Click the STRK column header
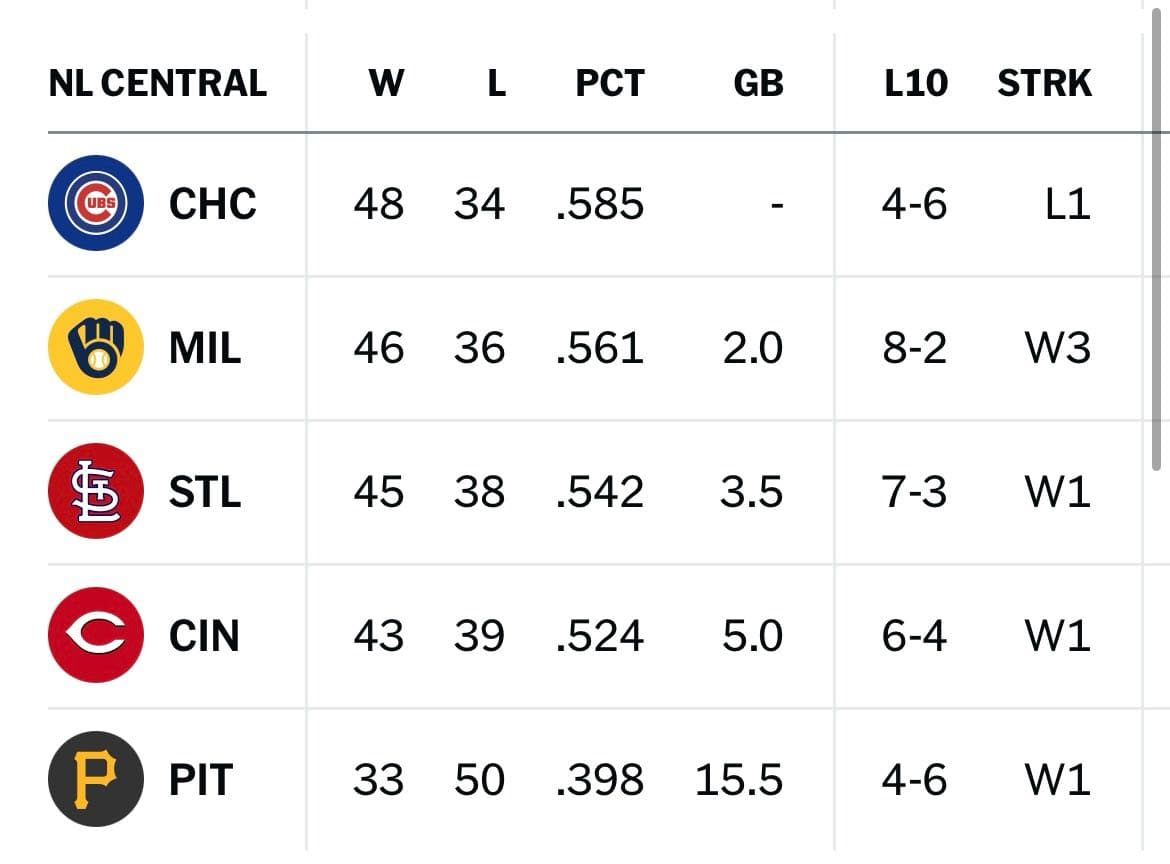Image resolution: width=1170 pixels, height=864 pixels. pos(1044,83)
